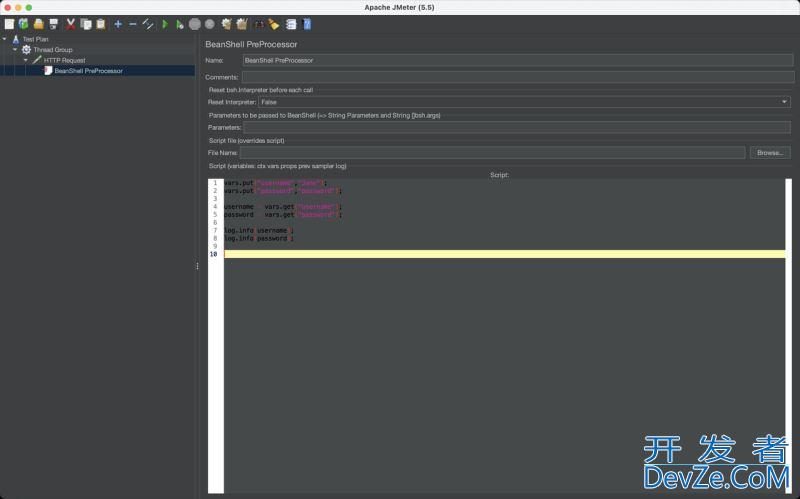Open the Templates icon in toolbar

pyautogui.click(x=23, y=24)
